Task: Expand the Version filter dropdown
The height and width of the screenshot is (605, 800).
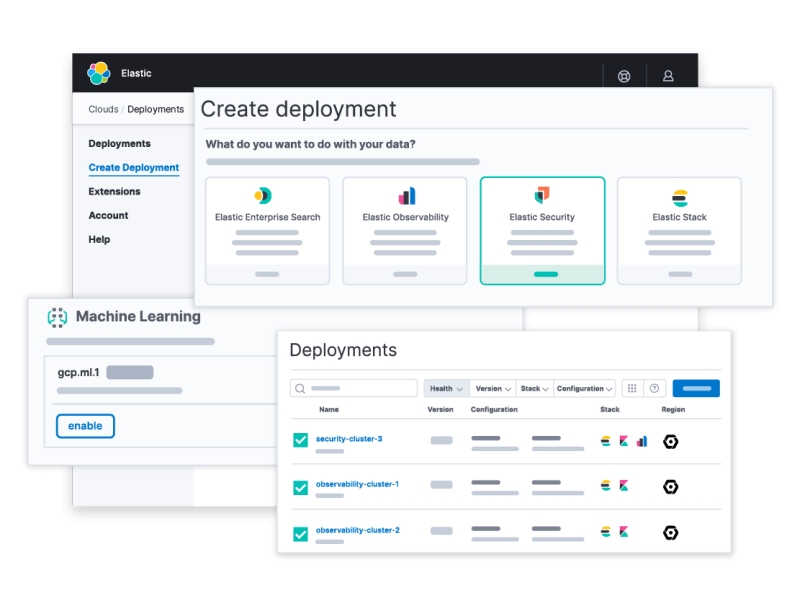Action: [493, 389]
